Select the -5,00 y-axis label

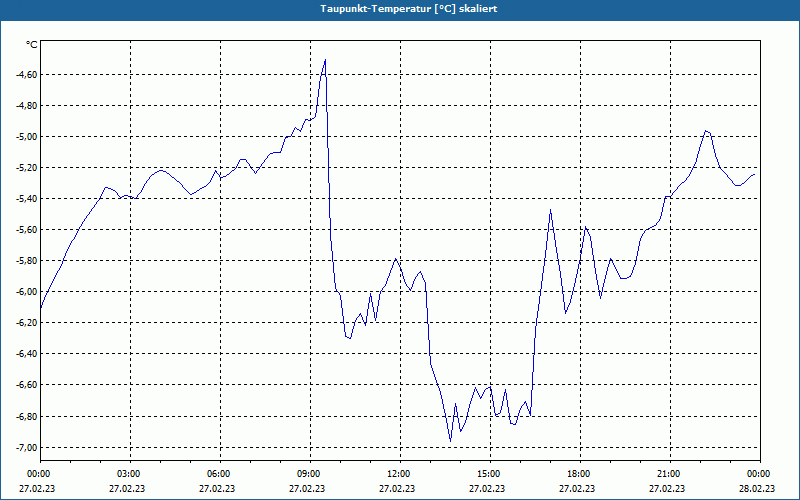(26, 137)
